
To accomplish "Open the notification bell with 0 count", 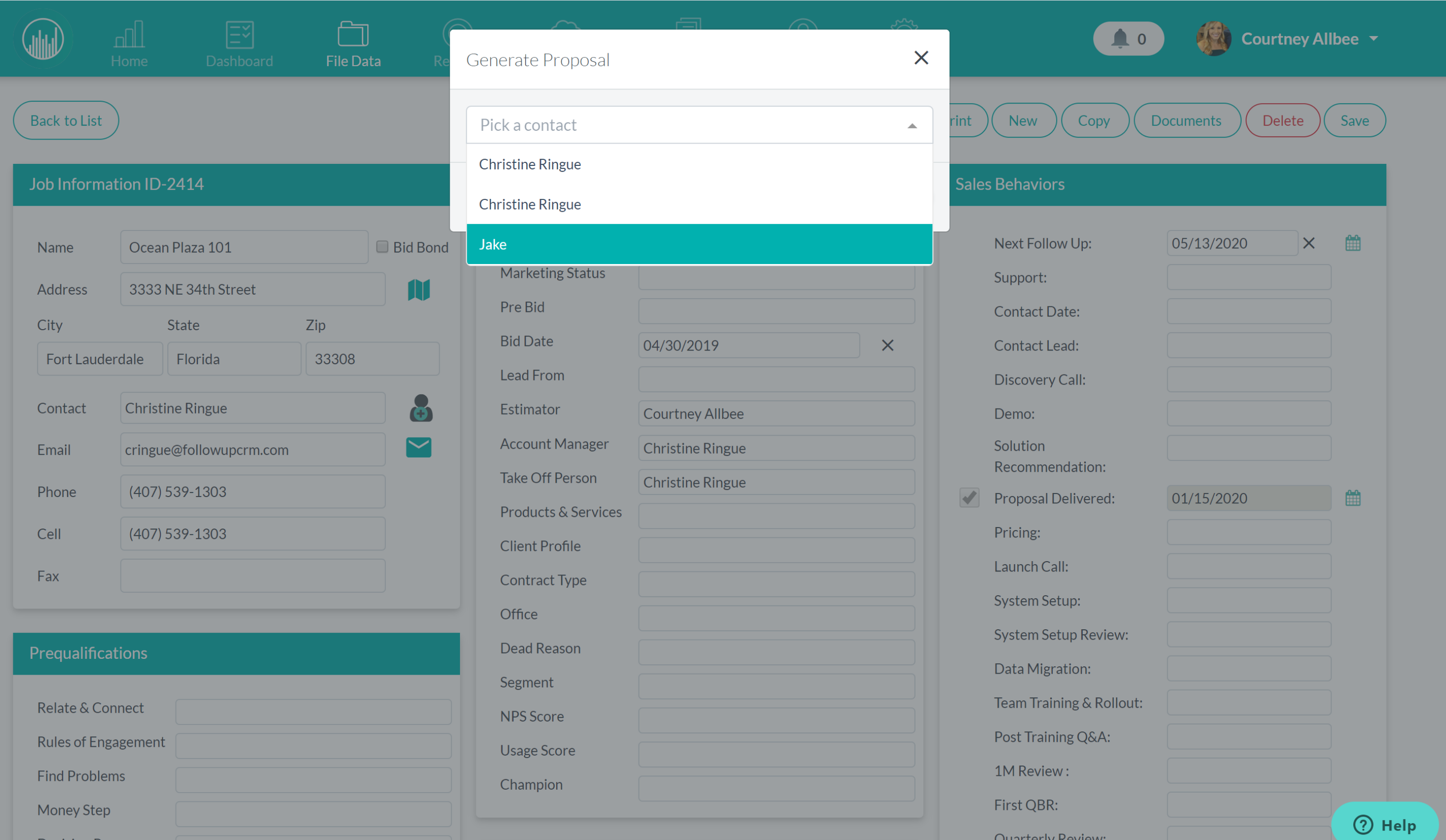I will tap(1128, 38).
